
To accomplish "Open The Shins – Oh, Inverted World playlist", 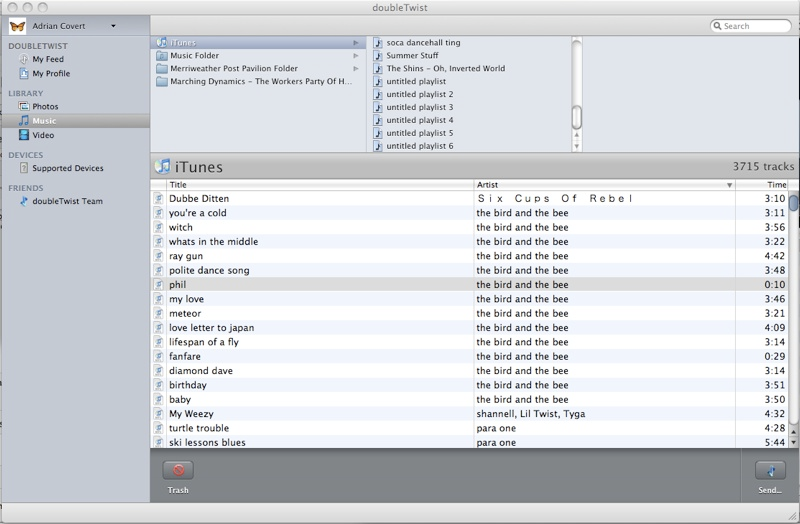I will coord(445,68).
